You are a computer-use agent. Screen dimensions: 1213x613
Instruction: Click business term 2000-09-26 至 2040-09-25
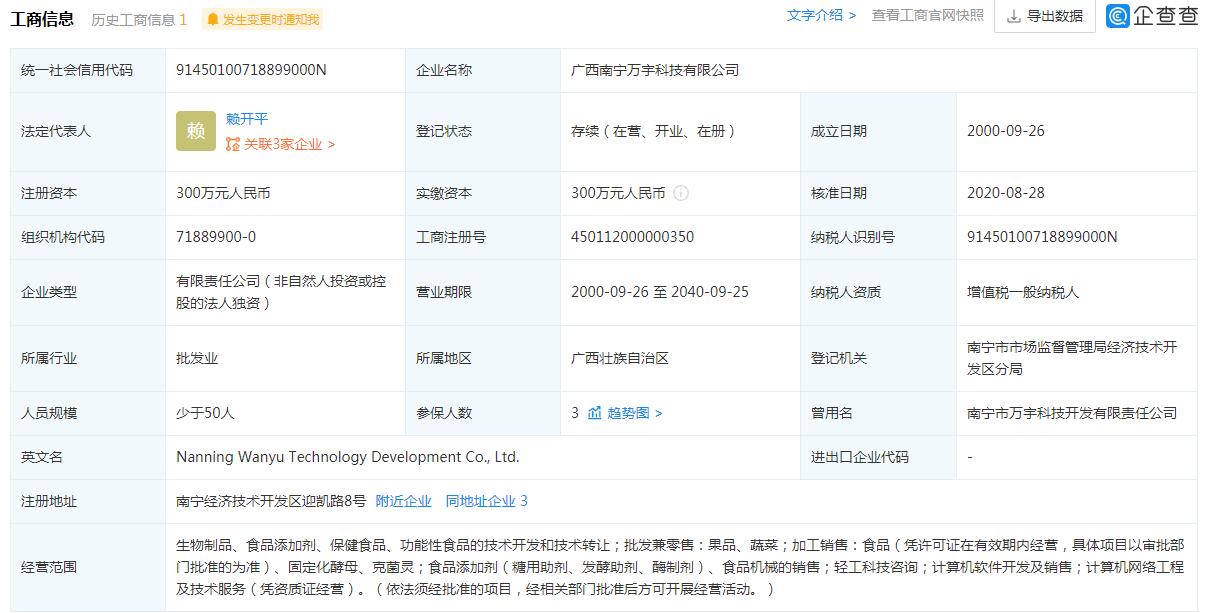(660, 292)
